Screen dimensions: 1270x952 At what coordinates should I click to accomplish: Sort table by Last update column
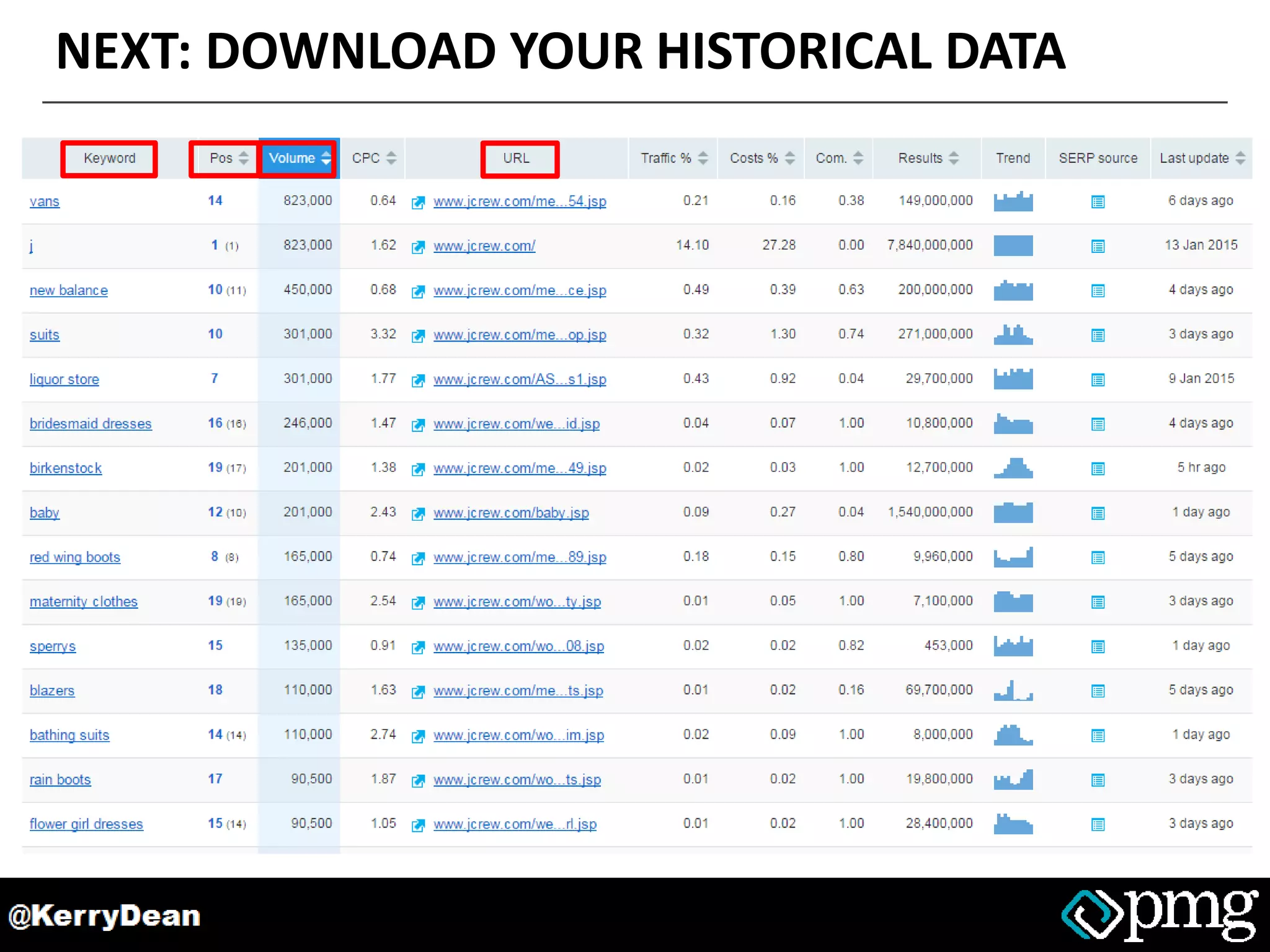click(x=1240, y=158)
